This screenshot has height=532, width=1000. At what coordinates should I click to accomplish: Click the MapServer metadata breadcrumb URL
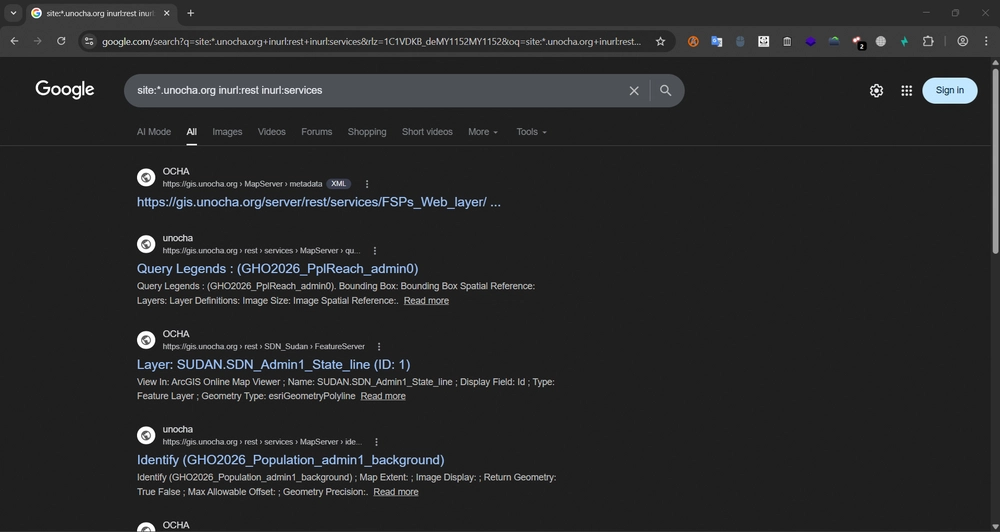click(x=242, y=184)
